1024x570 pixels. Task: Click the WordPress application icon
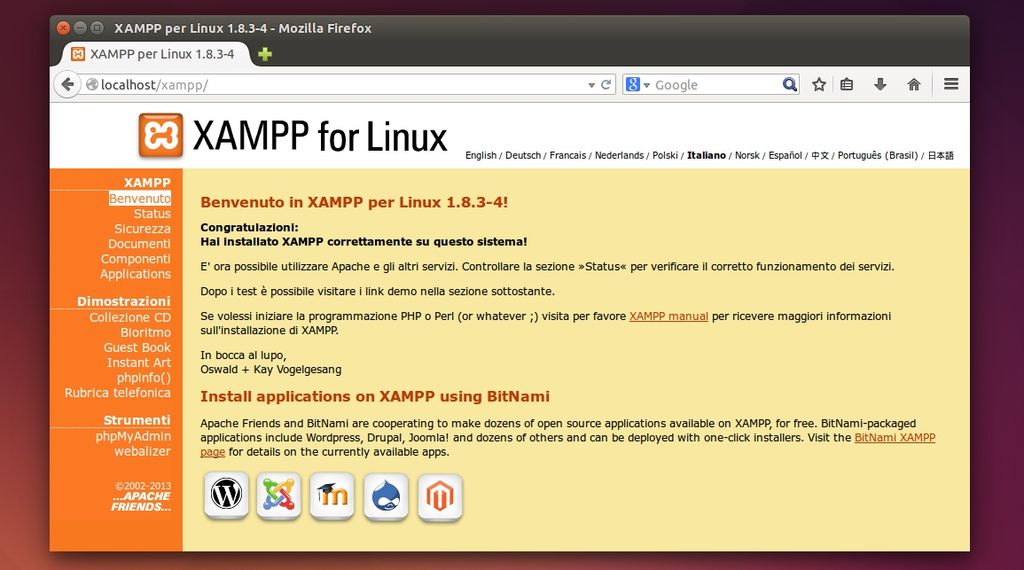pos(226,495)
